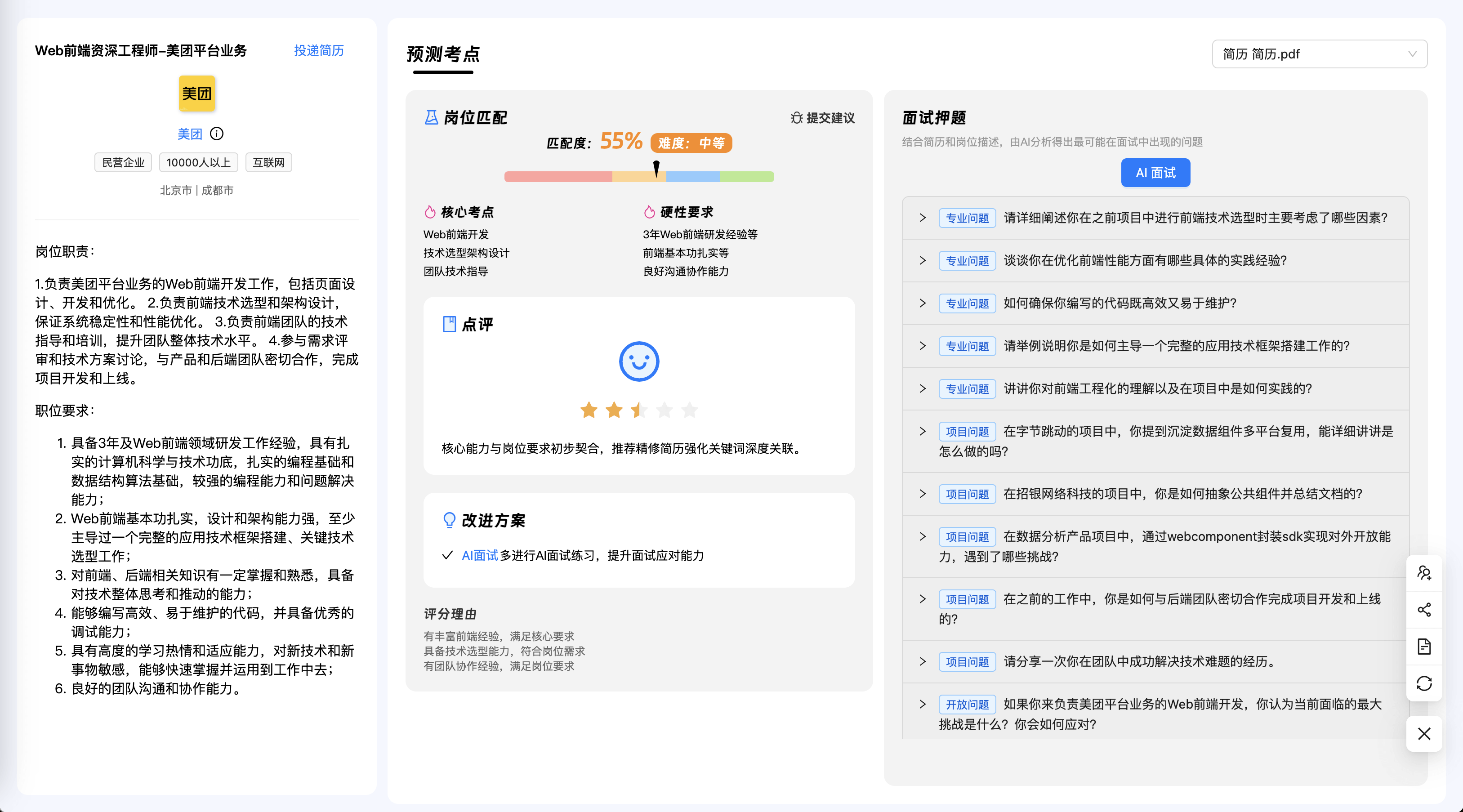The width and height of the screenshot is (1463, 812).
Task: Click the 开放问题 tag
Action: click(967, 704)
